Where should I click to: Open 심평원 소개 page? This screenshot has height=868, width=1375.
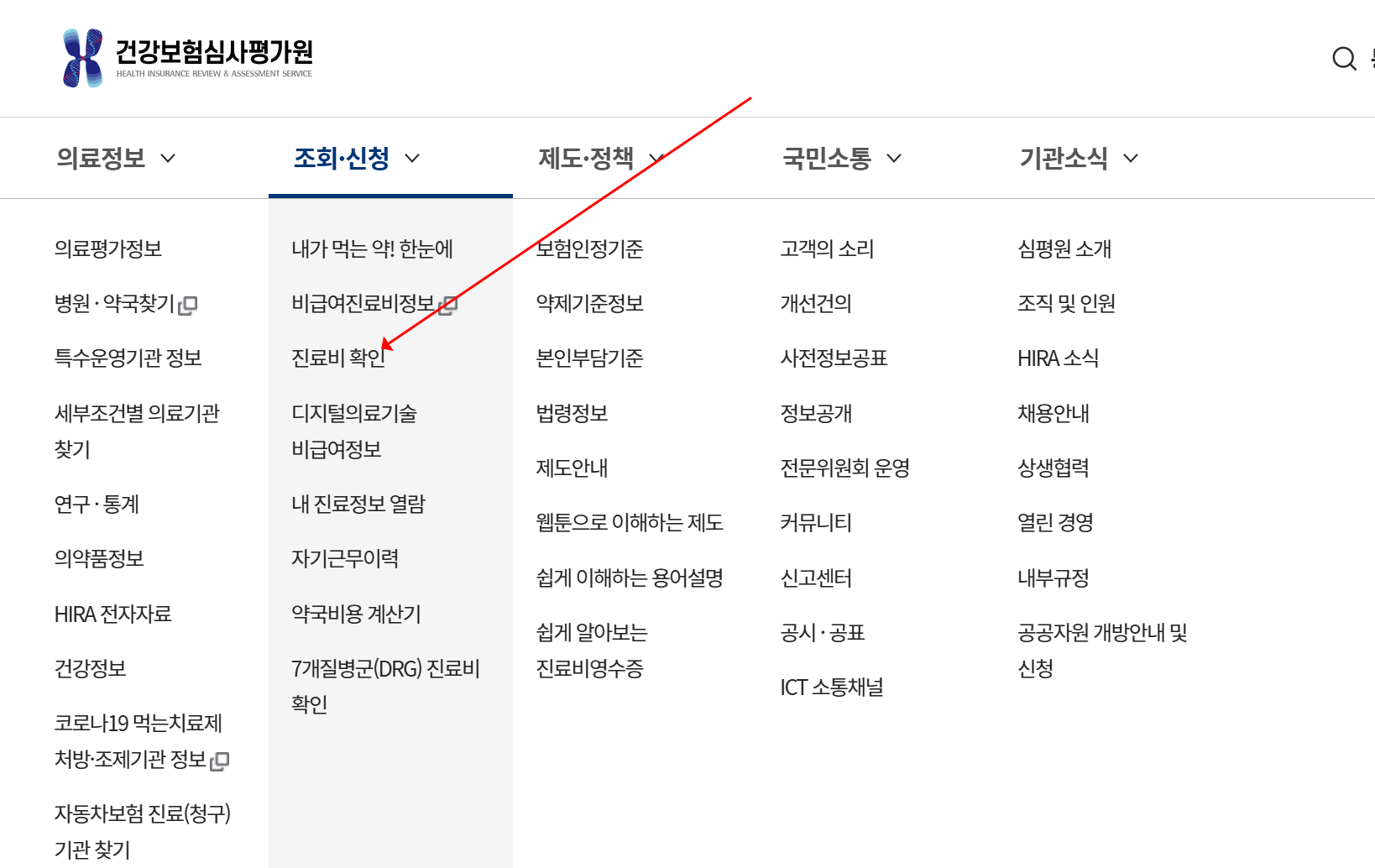1064,249
